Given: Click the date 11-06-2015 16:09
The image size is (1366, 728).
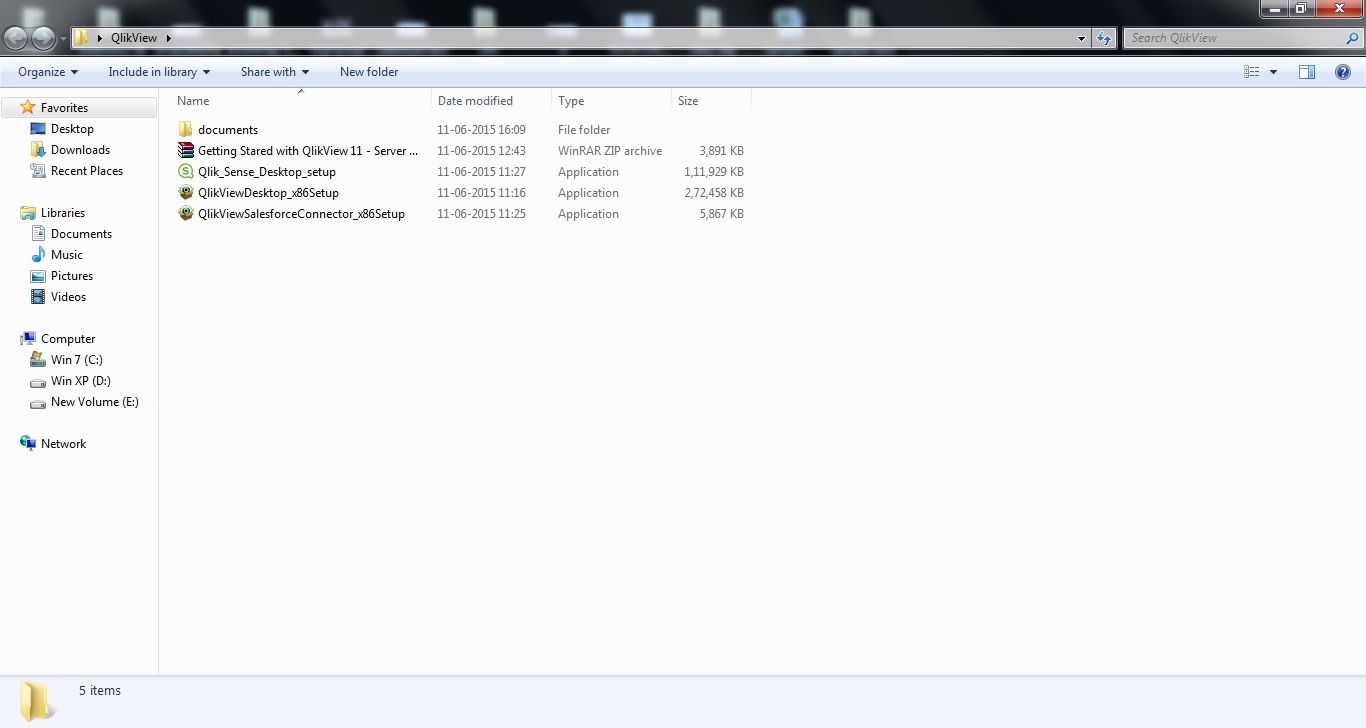Looking at the screenshot, I should coord(481,130).
